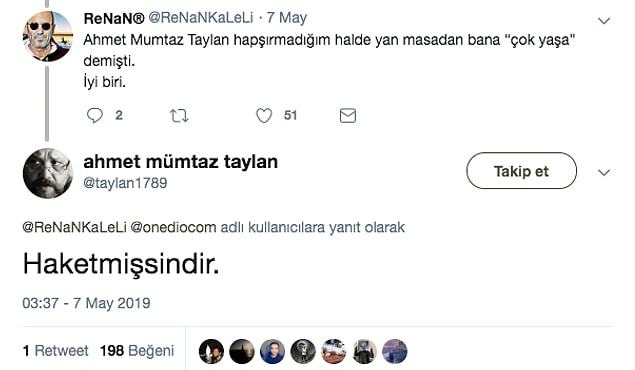Viewport: 635px width, 370px height.
Task: Open the 7 May date on ReNaN's tweet
Action: (287, 17)
